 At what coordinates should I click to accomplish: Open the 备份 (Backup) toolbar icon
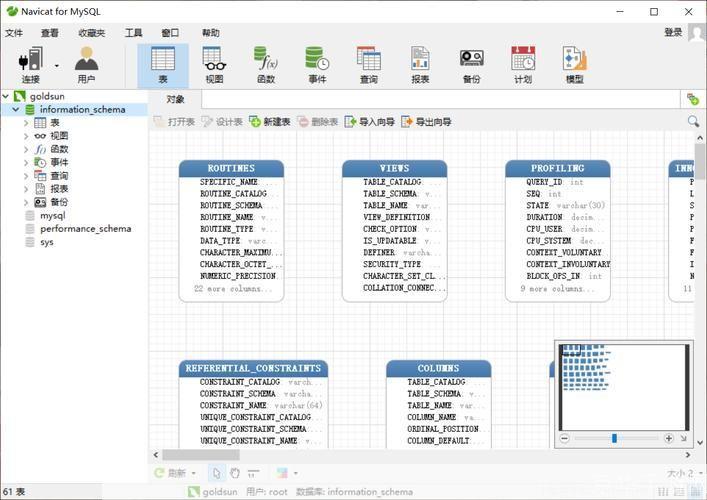click(x=472, y=65)
